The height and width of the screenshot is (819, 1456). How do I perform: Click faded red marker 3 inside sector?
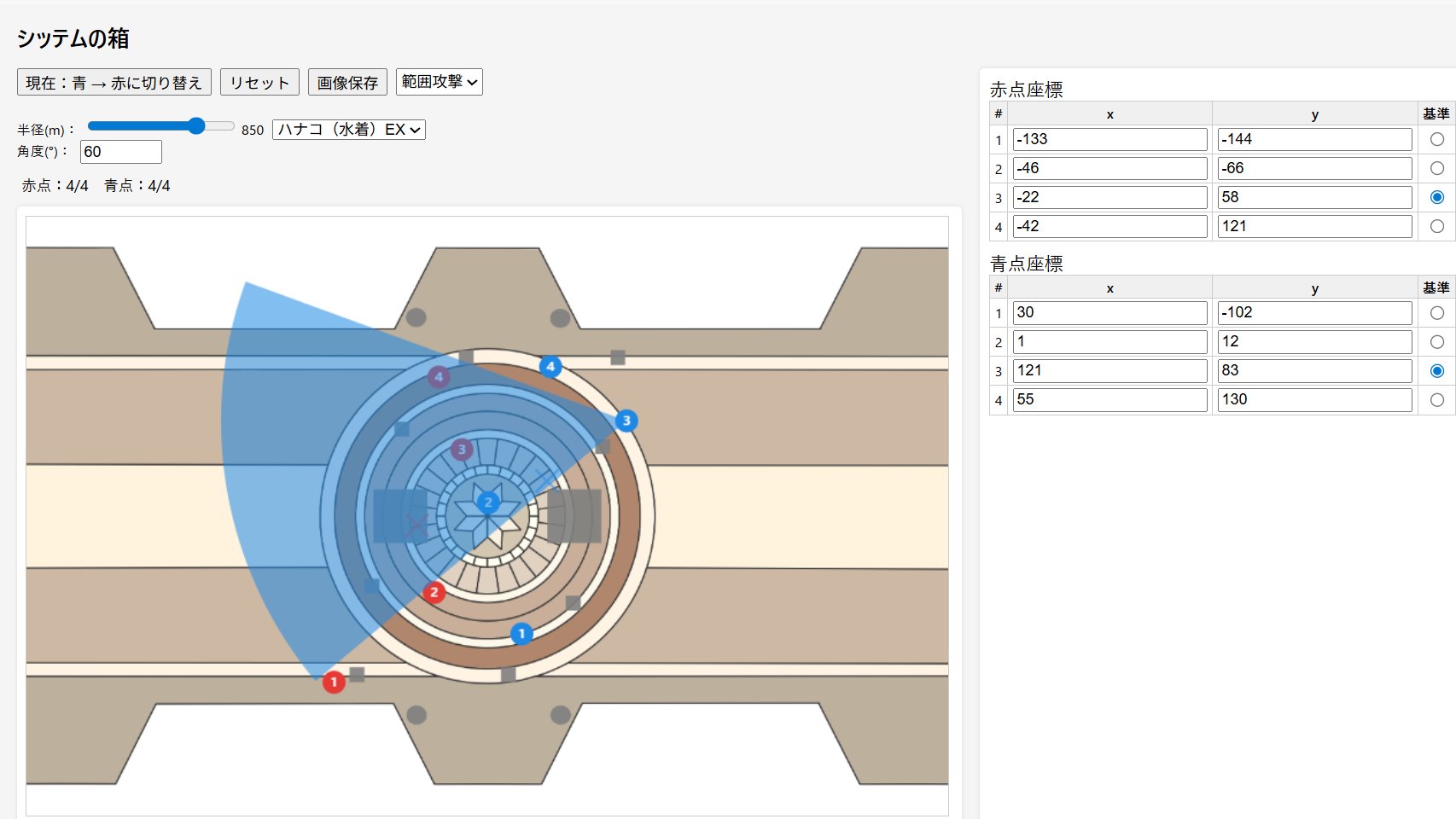(x=462, y=449)
